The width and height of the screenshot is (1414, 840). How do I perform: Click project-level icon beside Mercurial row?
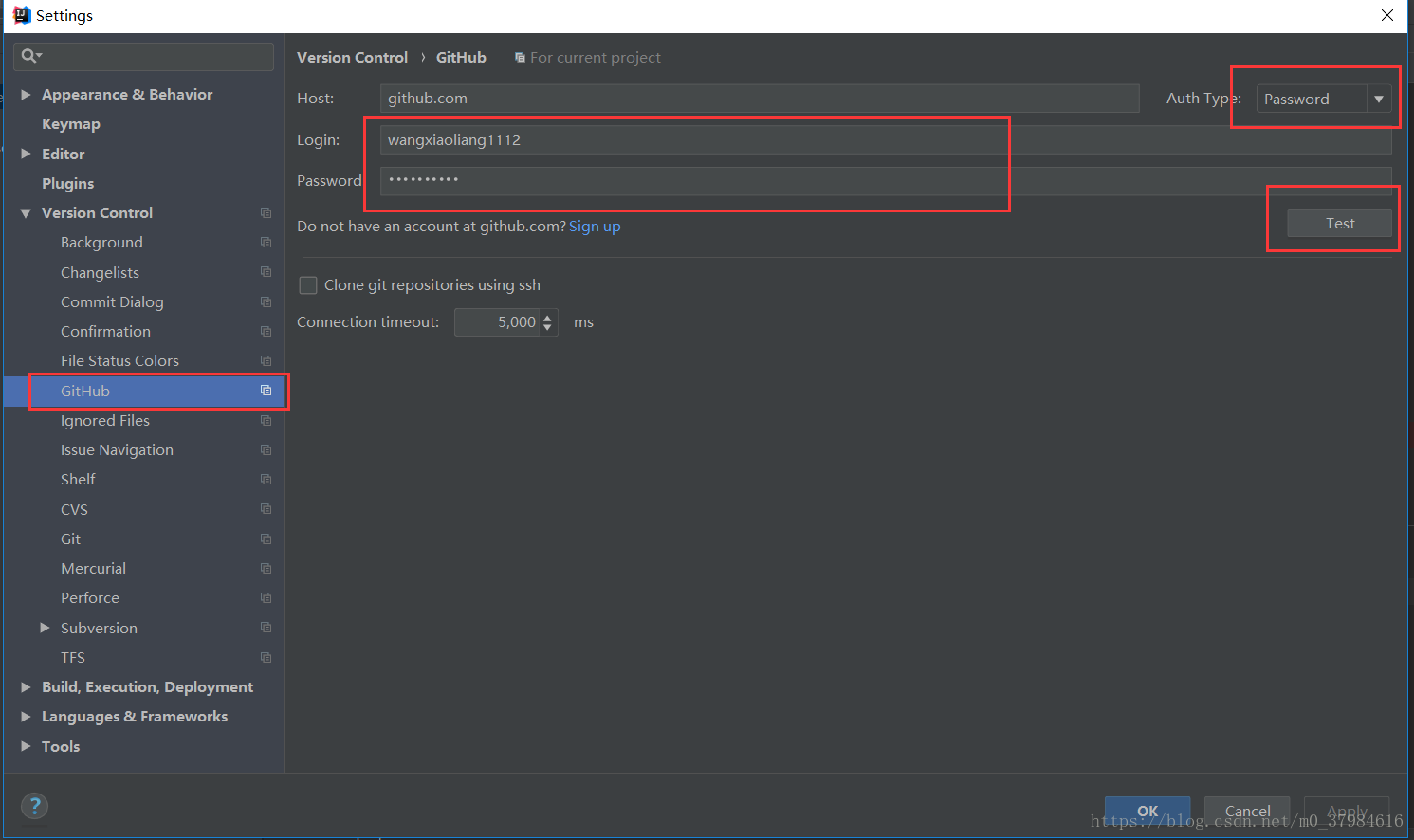[266, 569]
